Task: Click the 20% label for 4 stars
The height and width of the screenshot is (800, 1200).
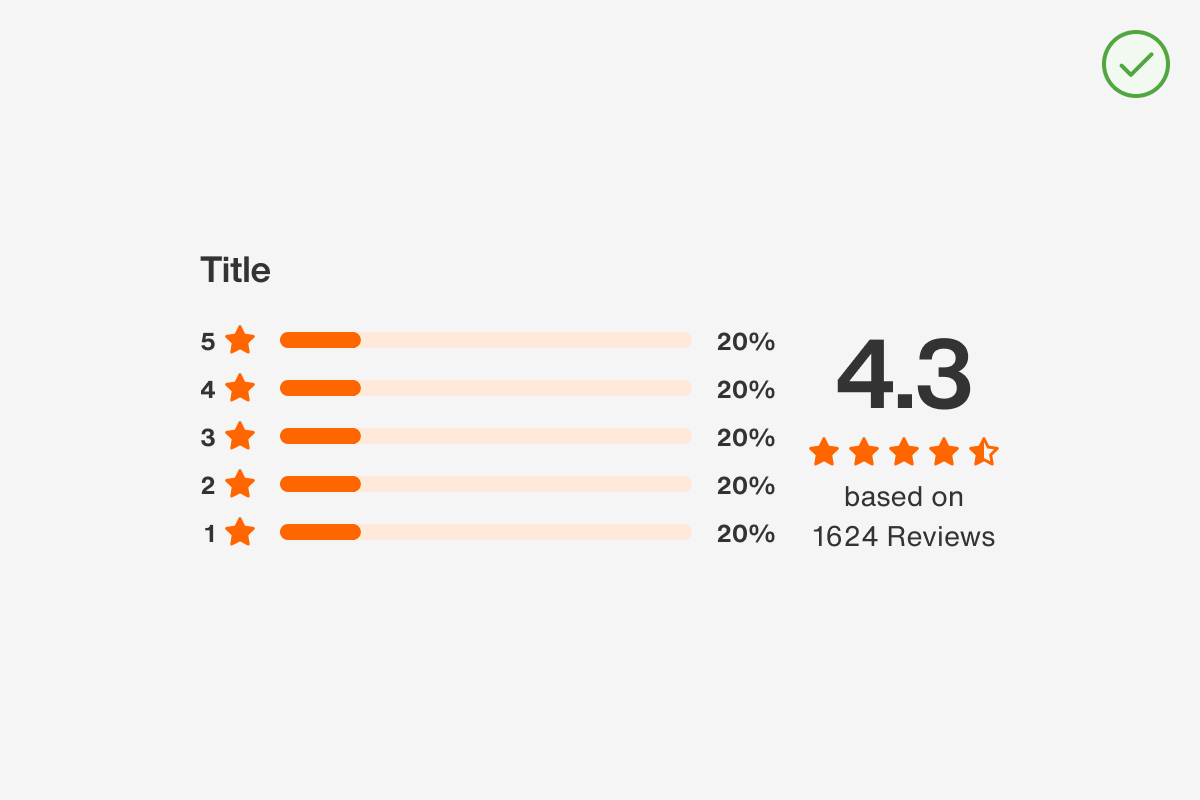Action: [746, 389]
